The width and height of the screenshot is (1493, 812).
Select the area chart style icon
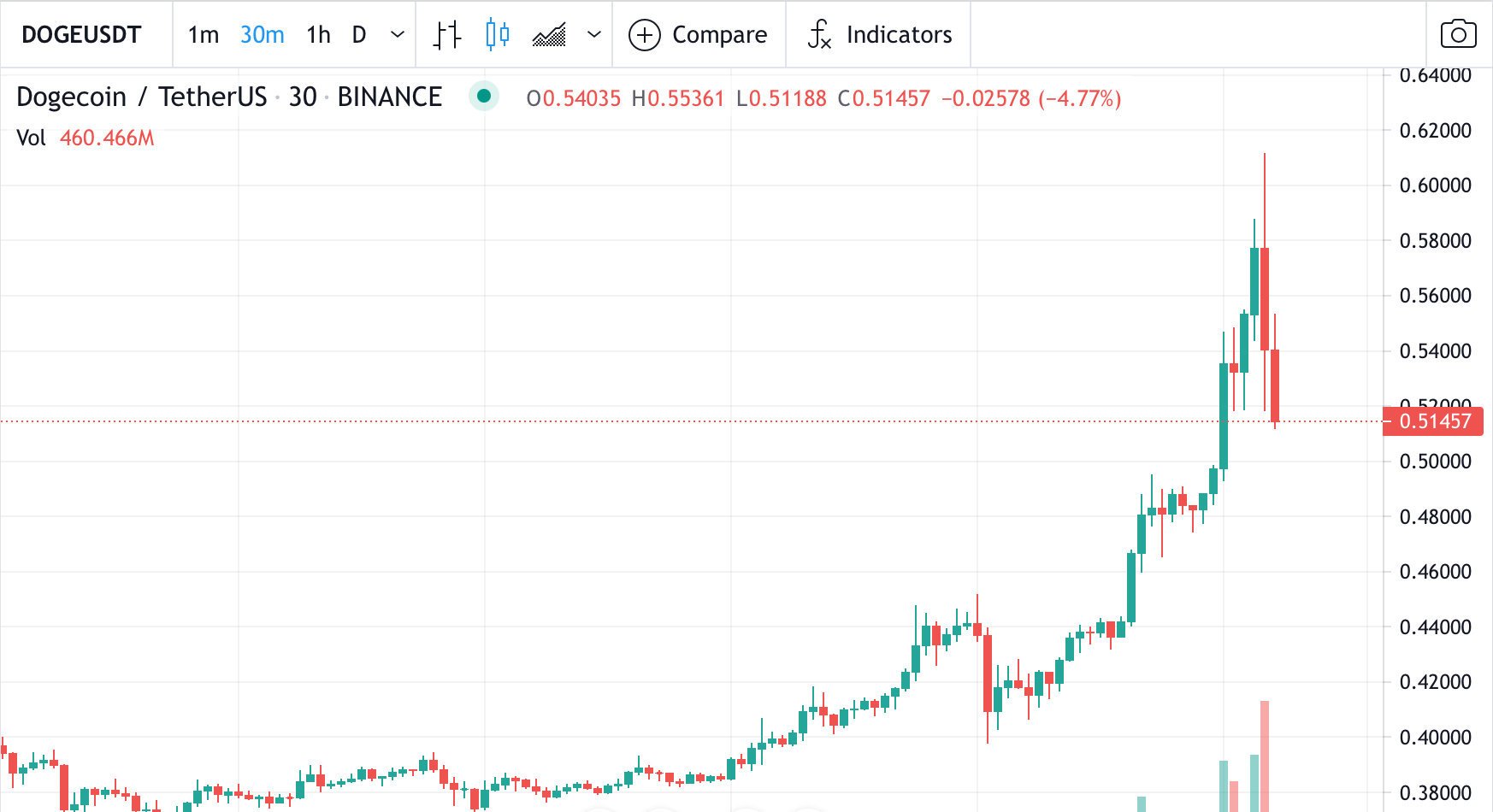point(549,35)
